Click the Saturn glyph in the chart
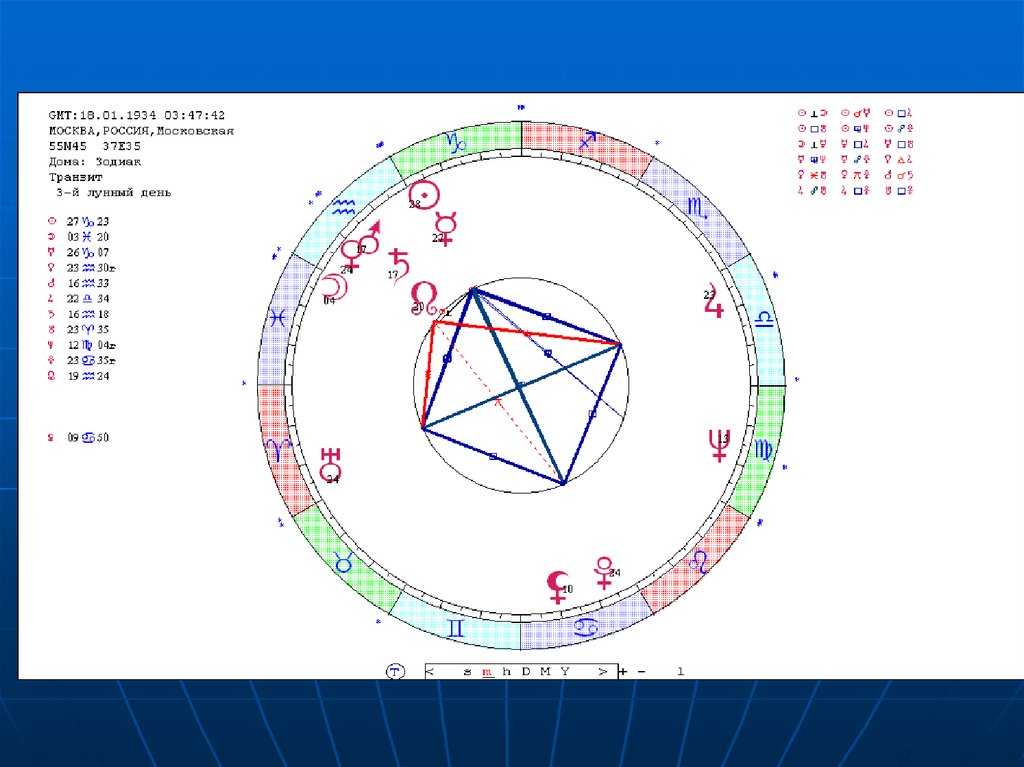This screenshot has width=1024, height=767. tap(399, 265)
